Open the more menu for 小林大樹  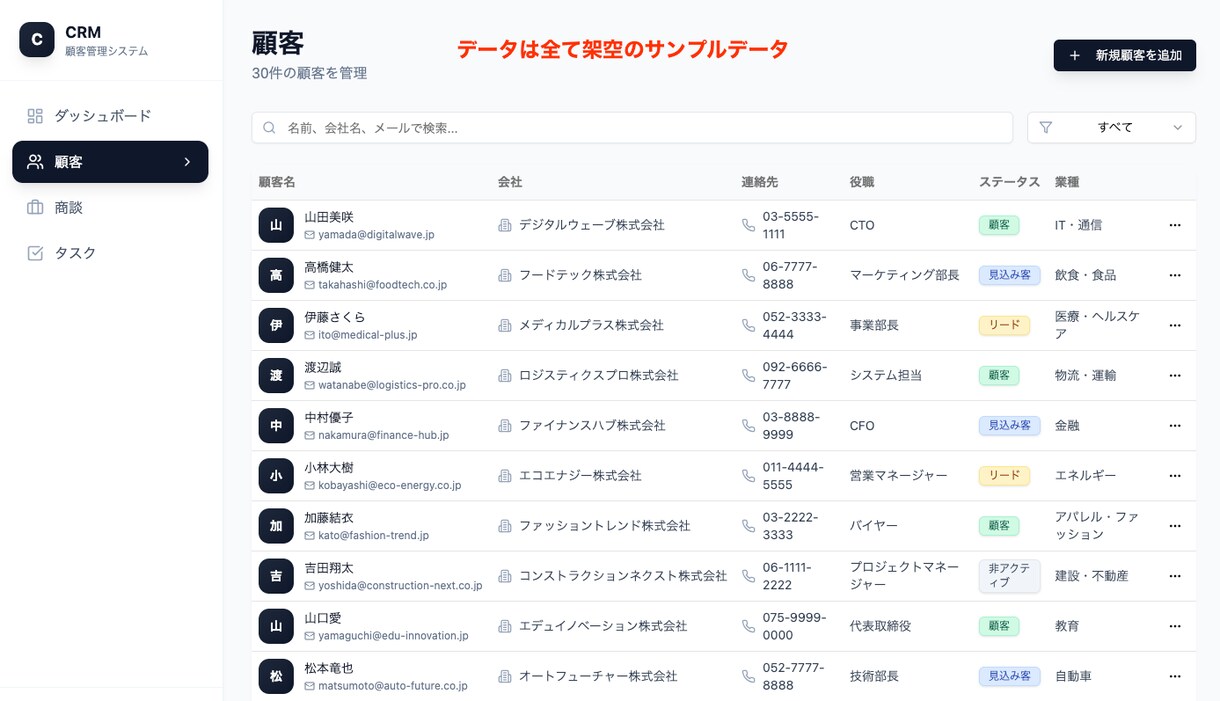1175,476
